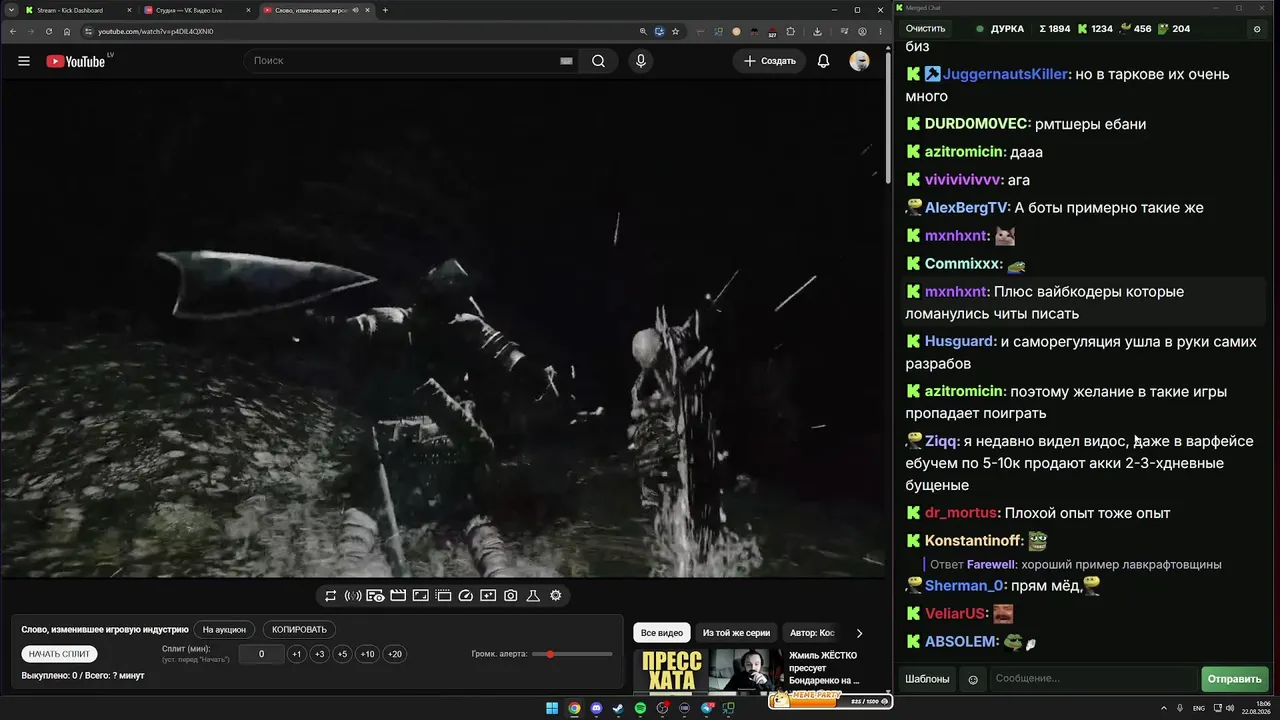The height and width of the screenshot is (720, 1280).
Task: Add 10 minutes to the split
Action: [x=368, y=654]
